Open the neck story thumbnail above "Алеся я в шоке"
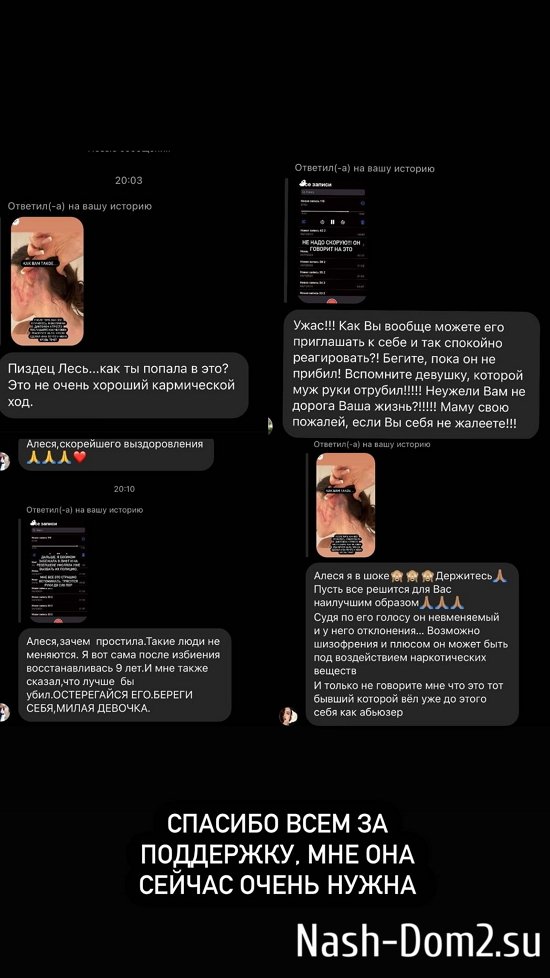 pos(345,505)
